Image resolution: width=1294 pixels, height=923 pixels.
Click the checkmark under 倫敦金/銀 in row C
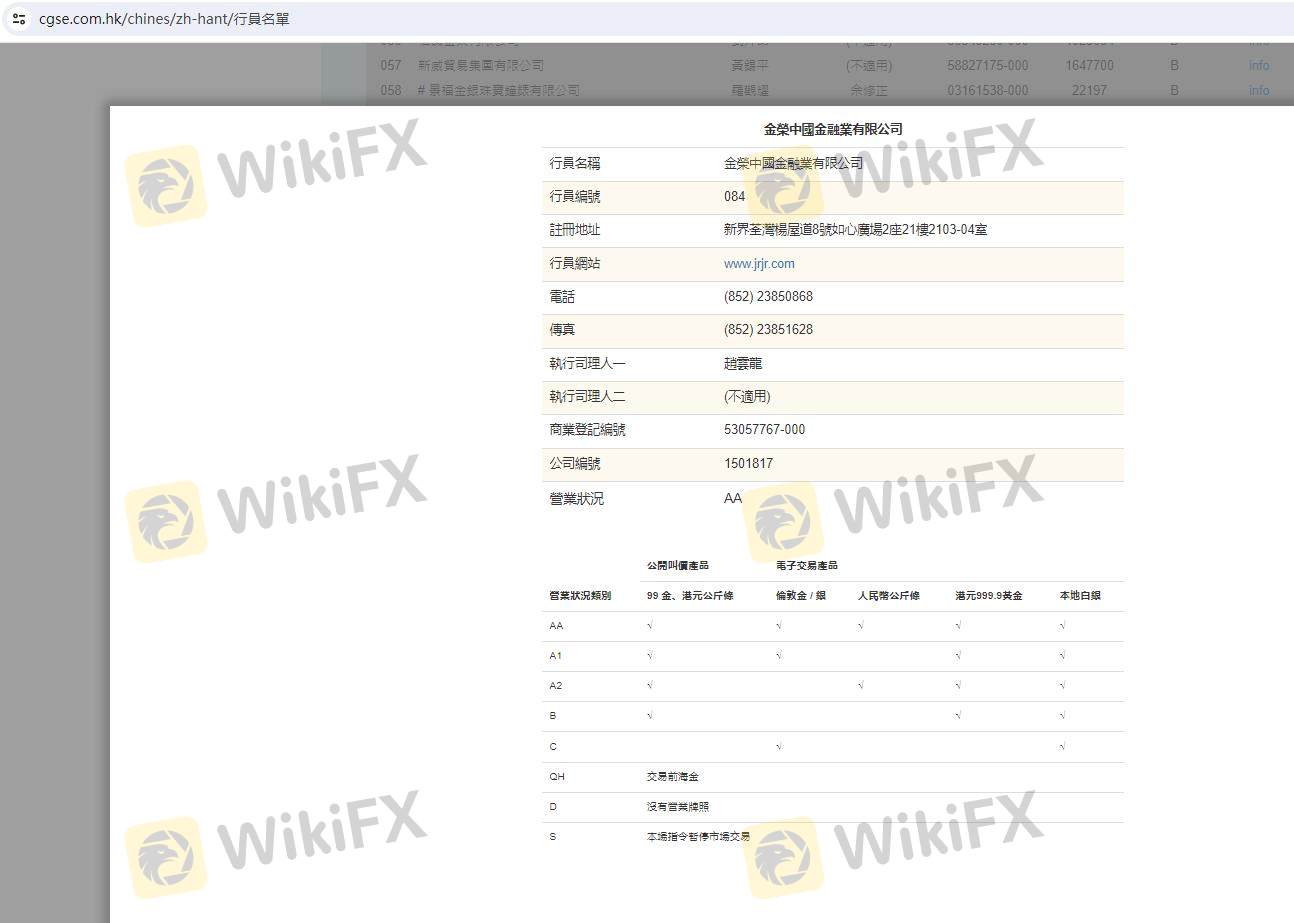coord(779,747)
